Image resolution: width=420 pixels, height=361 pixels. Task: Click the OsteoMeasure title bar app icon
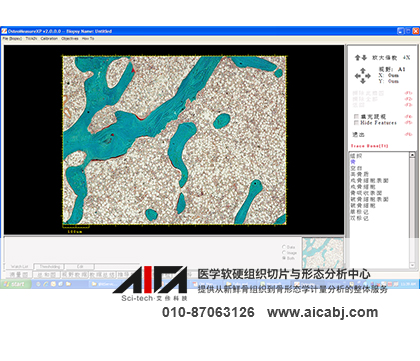(x=4, y=31)
